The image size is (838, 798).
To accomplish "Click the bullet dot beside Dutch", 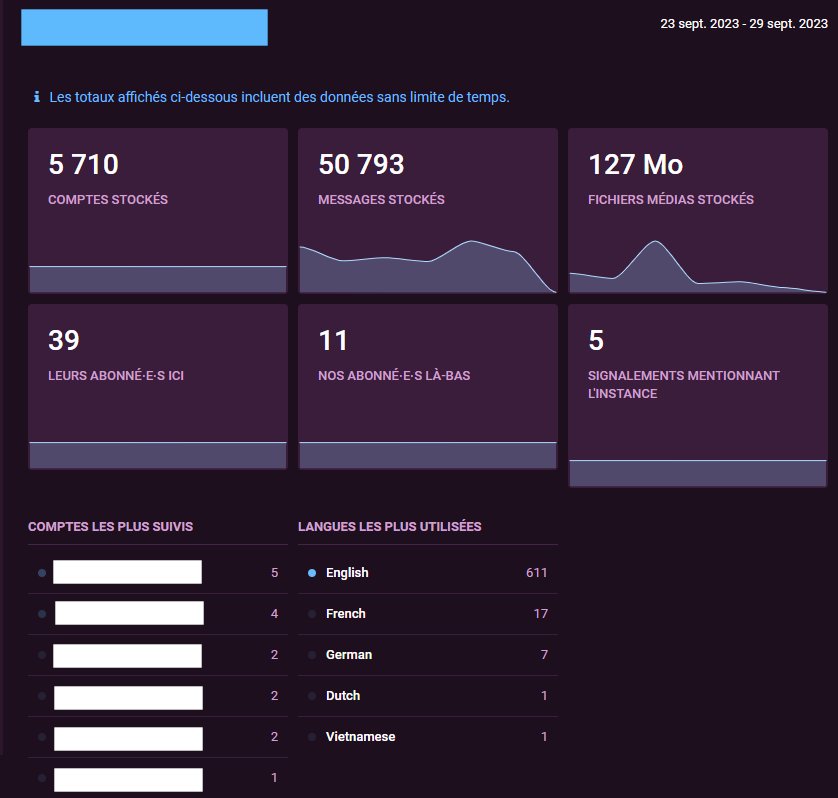I will (x=312, y=696).
